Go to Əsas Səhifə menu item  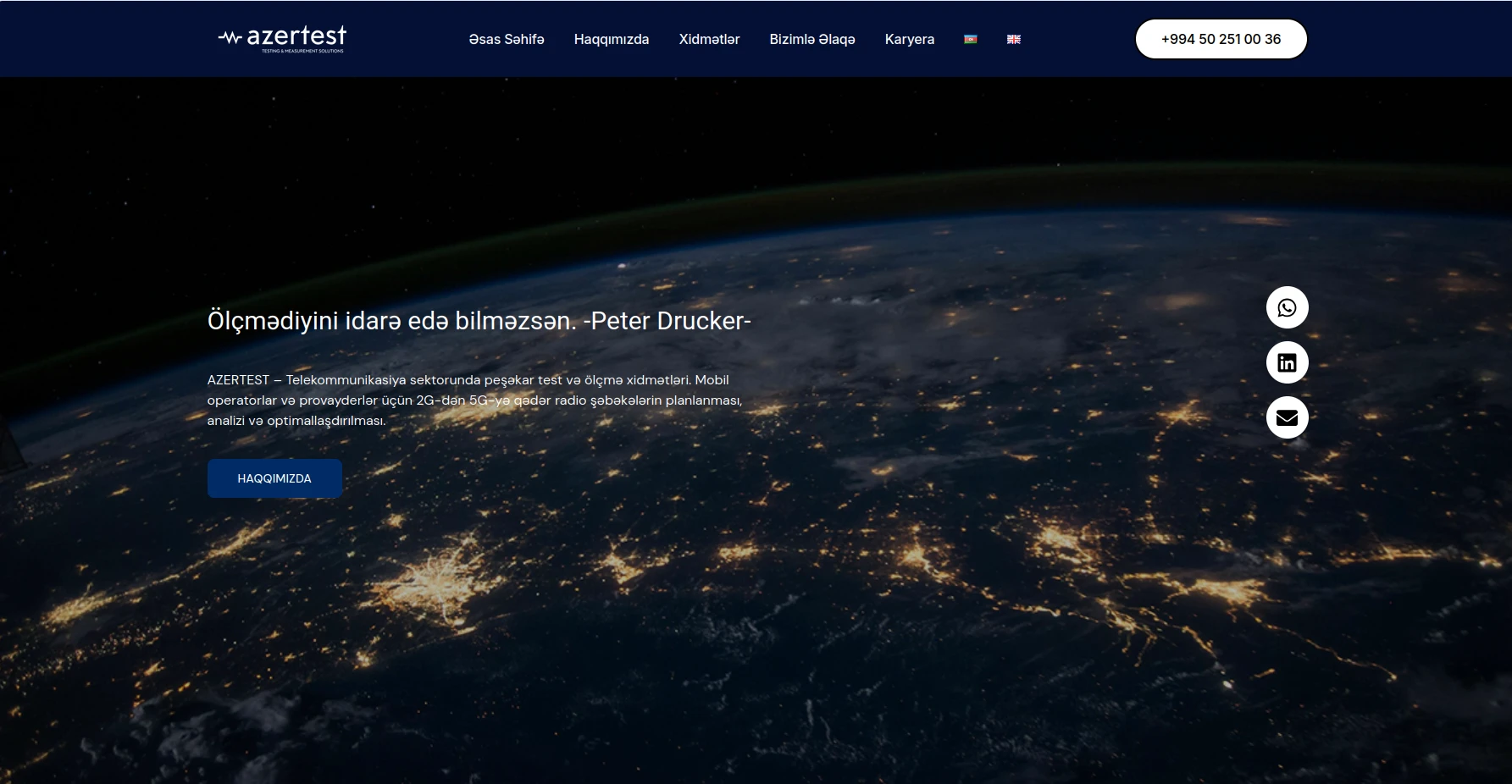tap(507, 39)
